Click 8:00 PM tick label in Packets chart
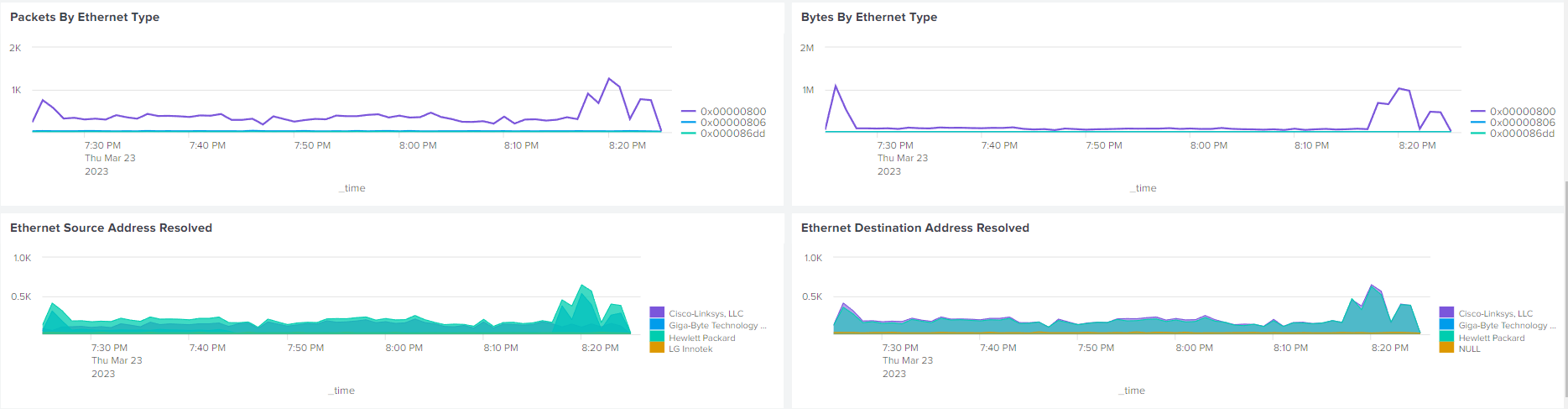 pyautogui.click(x=418, y=145)
